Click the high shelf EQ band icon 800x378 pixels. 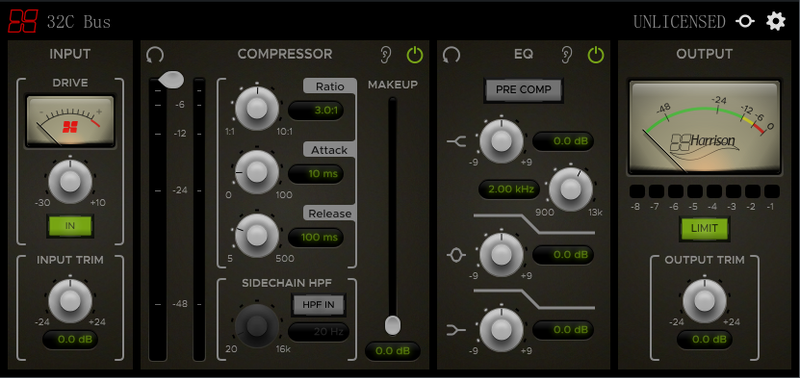(x=456, y=141)
